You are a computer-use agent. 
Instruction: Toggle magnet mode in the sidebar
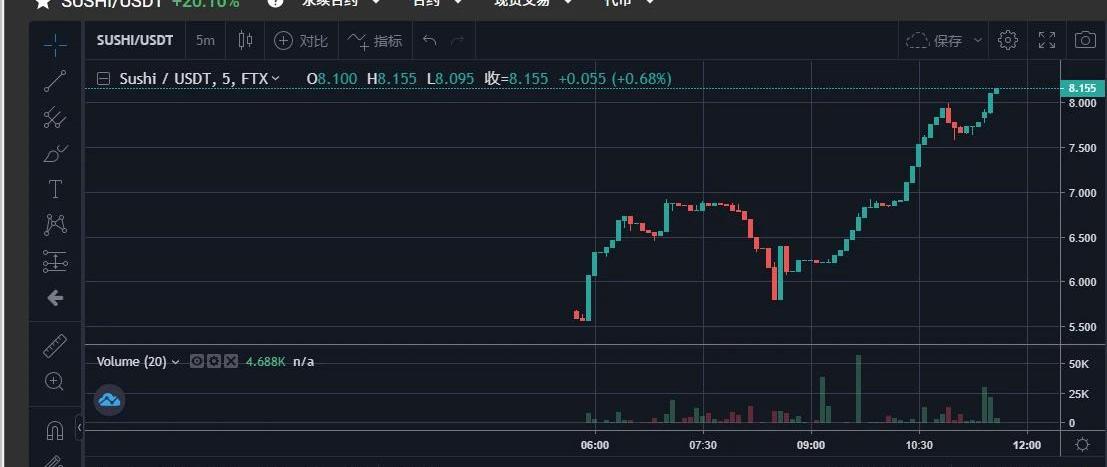click(x=55, y=430)
